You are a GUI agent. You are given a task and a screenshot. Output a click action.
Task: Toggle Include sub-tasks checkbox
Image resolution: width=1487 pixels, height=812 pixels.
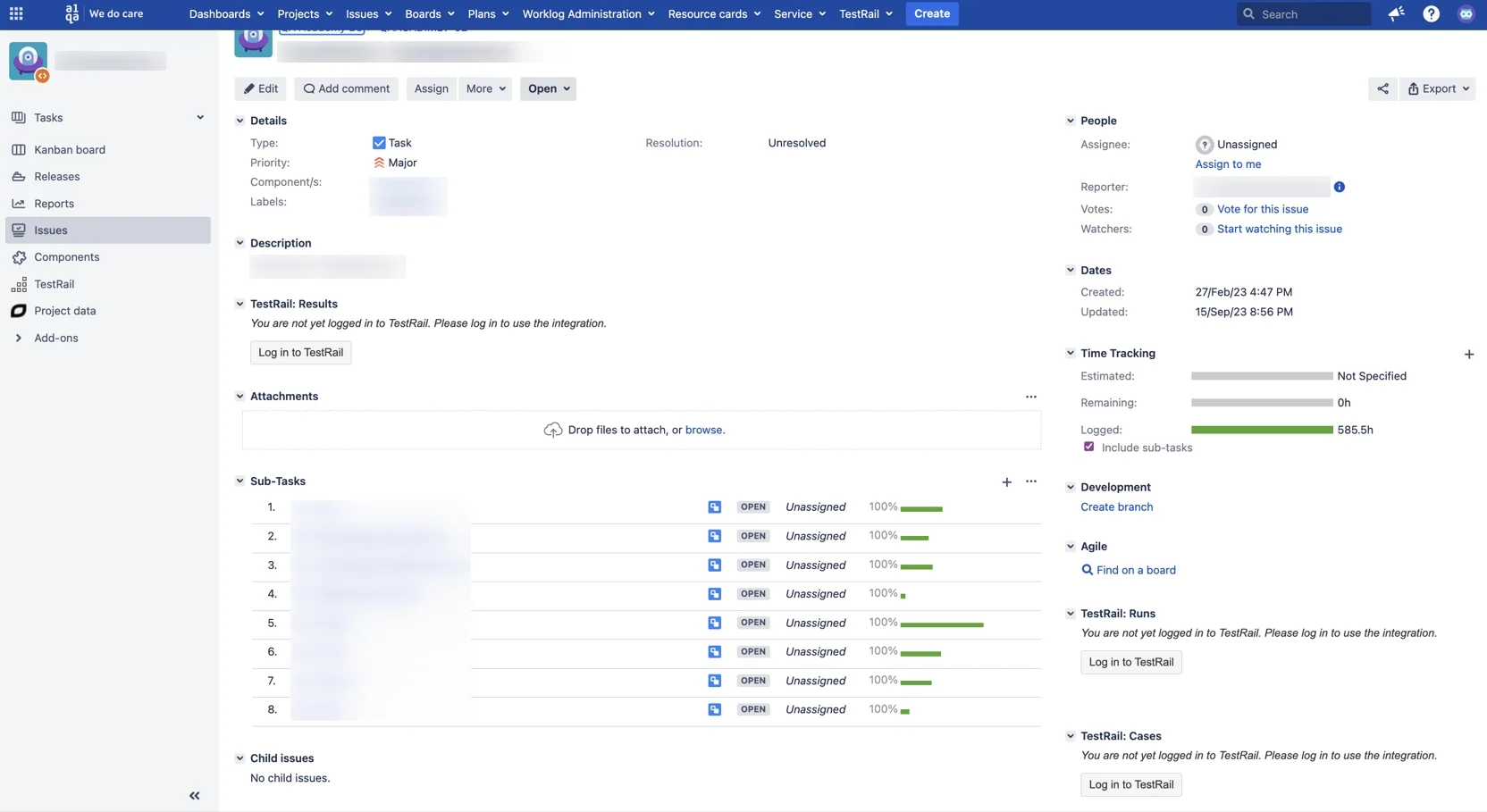(x=1088, y=447)
